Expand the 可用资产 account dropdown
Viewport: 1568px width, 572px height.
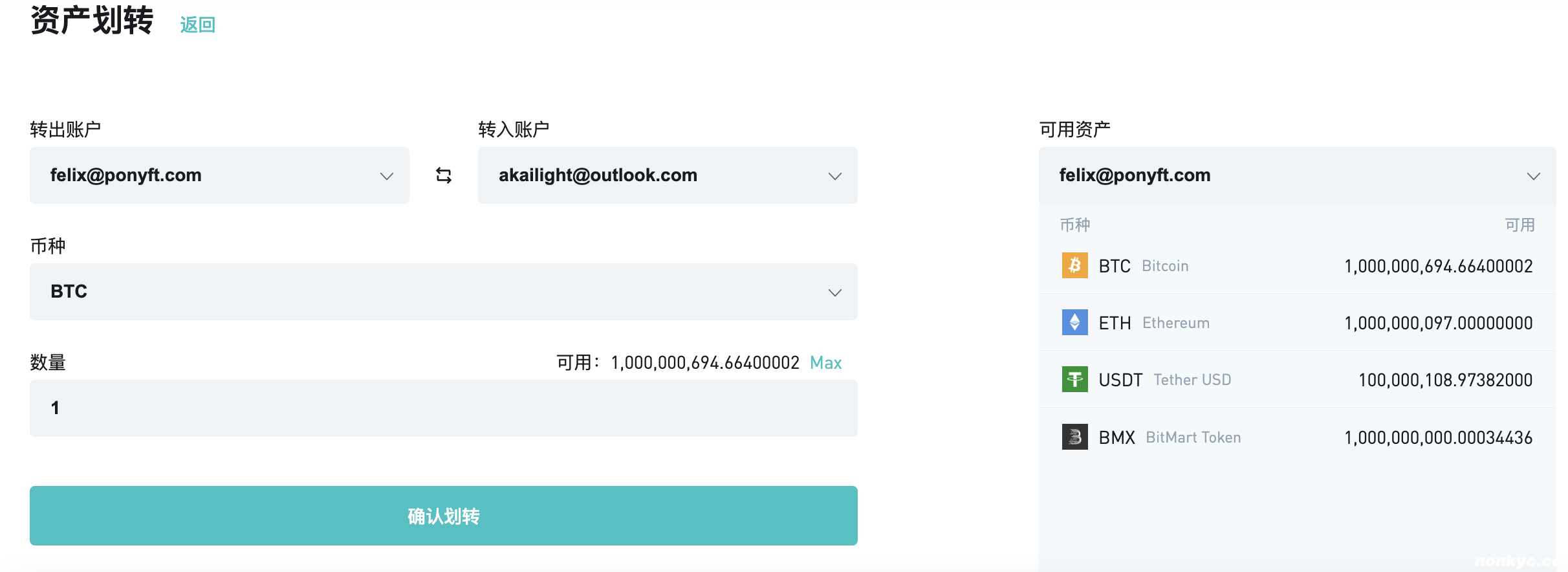click(1296, 175)
